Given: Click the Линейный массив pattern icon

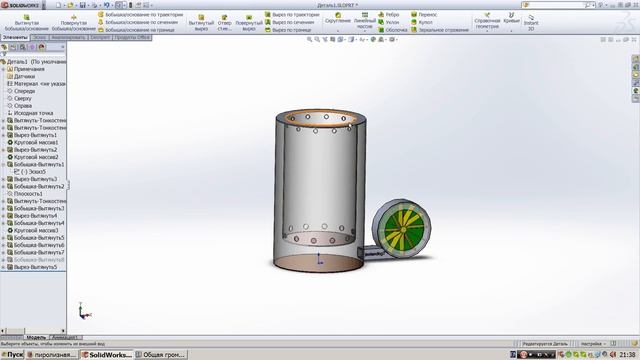Looking at the screenshot, I should 365,15.
